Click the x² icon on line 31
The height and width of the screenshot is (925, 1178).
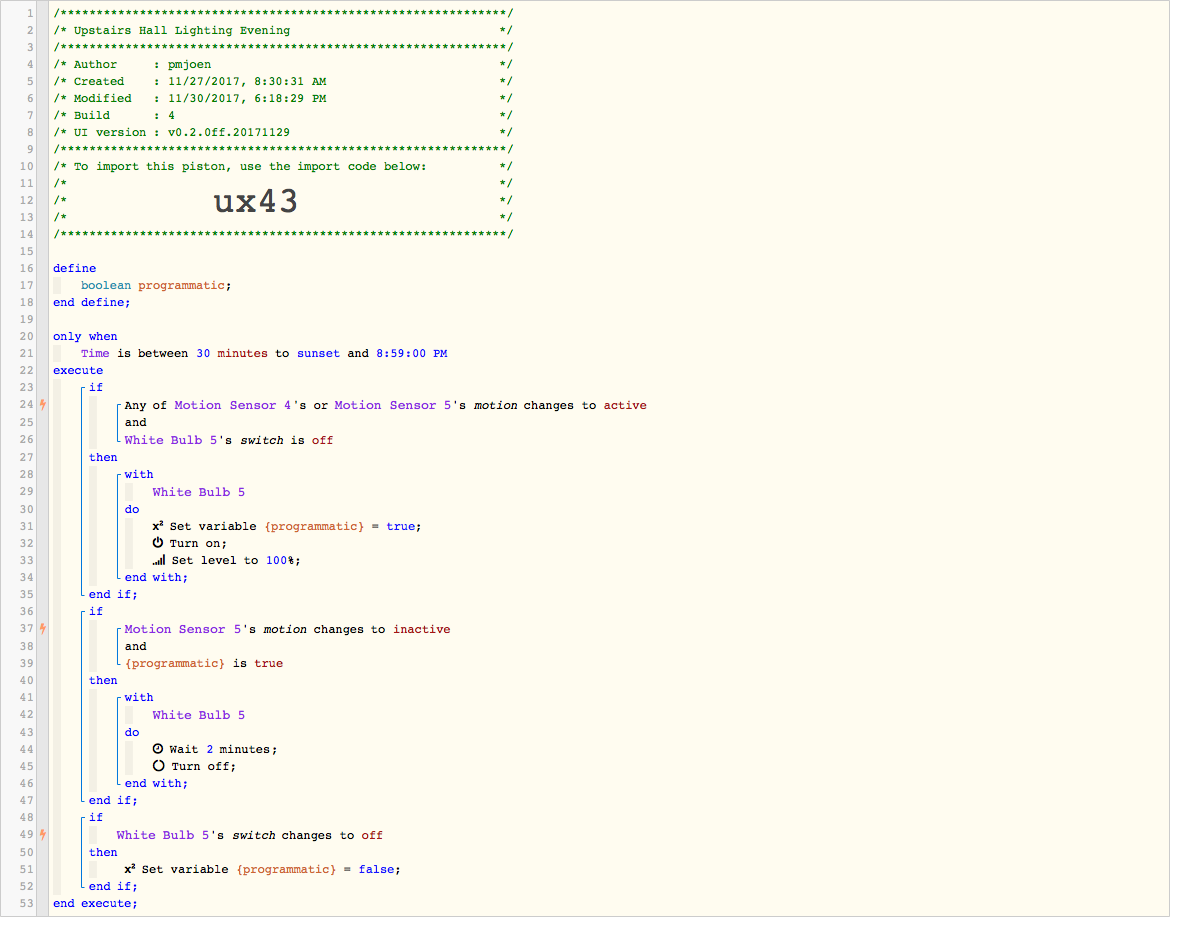click(x=158, y=528)
